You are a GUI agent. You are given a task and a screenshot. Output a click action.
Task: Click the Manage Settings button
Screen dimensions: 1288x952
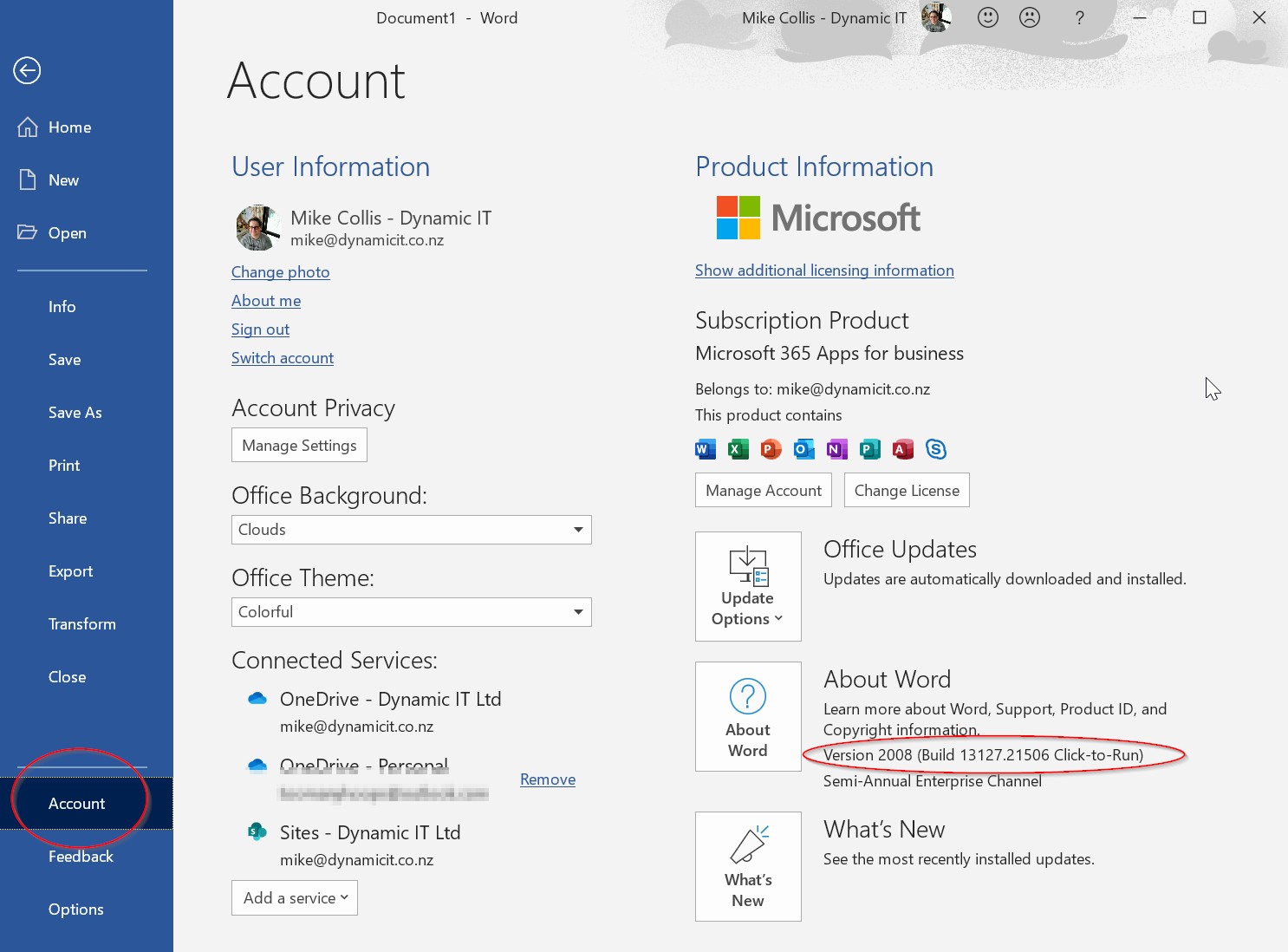tap(299, 445)
